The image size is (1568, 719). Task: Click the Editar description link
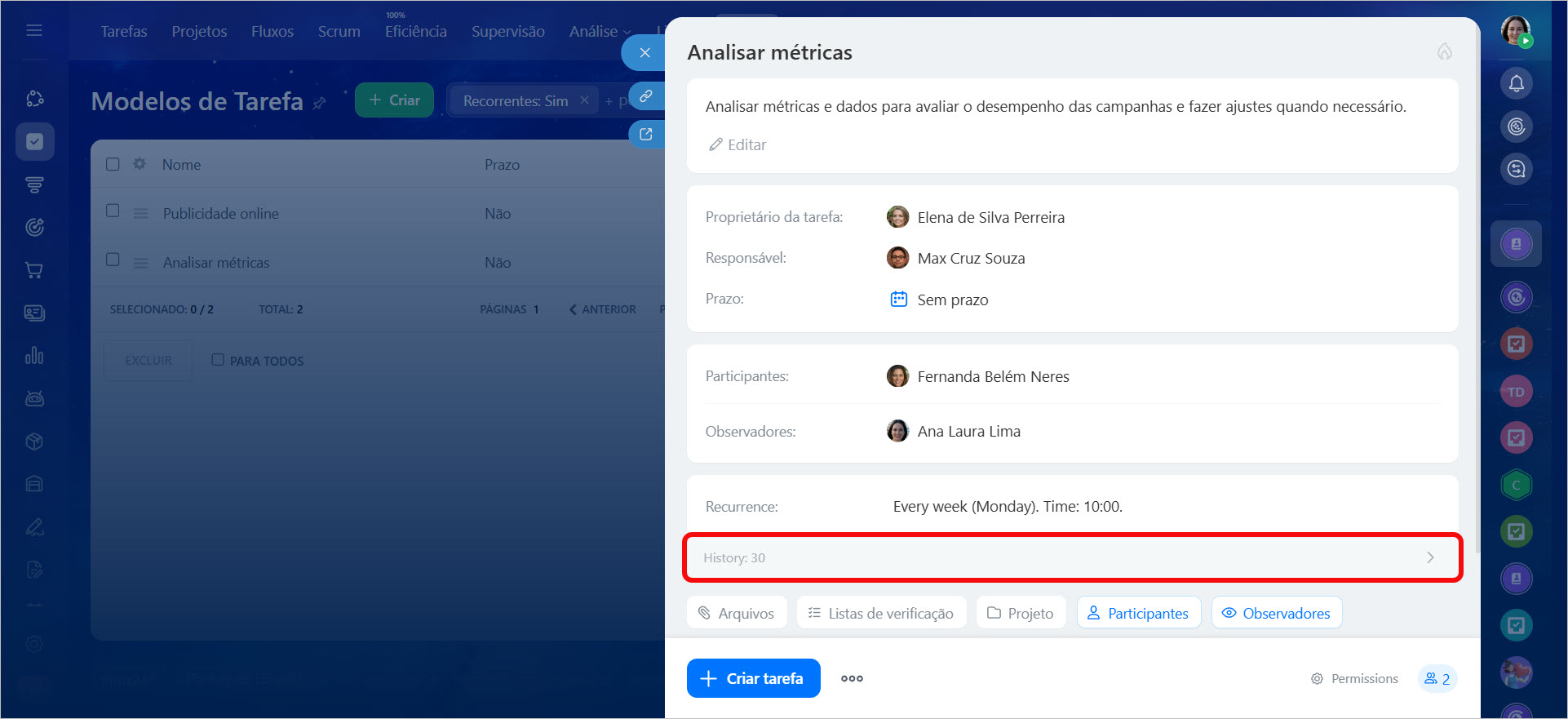coord(737,145)
